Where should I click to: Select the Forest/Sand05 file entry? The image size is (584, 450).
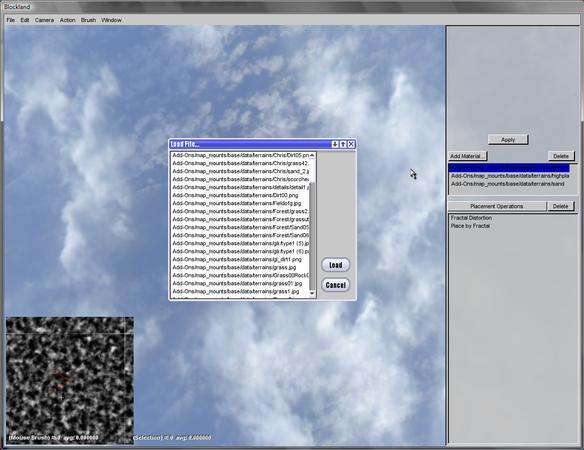pyautogui.click(x=241, y=227)
